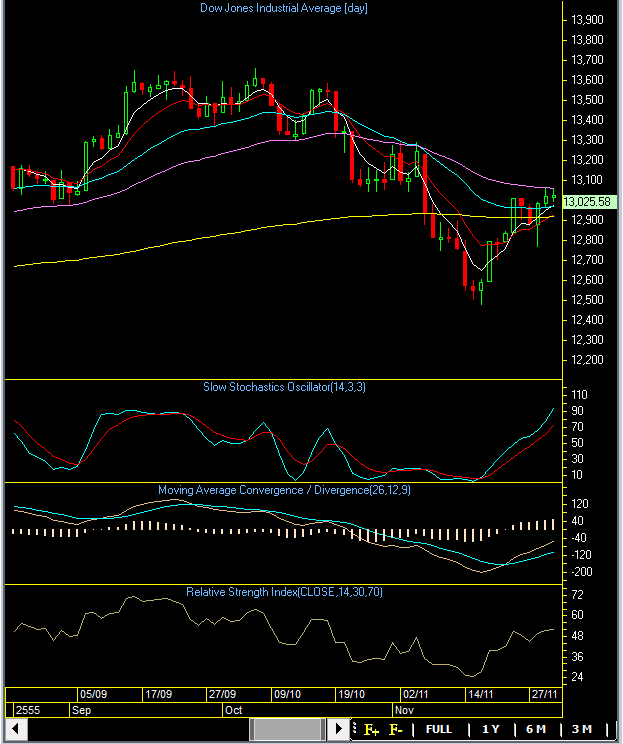Click the current price label 13,025.58
The image size is (623, 744).
[x=587, y=202]
